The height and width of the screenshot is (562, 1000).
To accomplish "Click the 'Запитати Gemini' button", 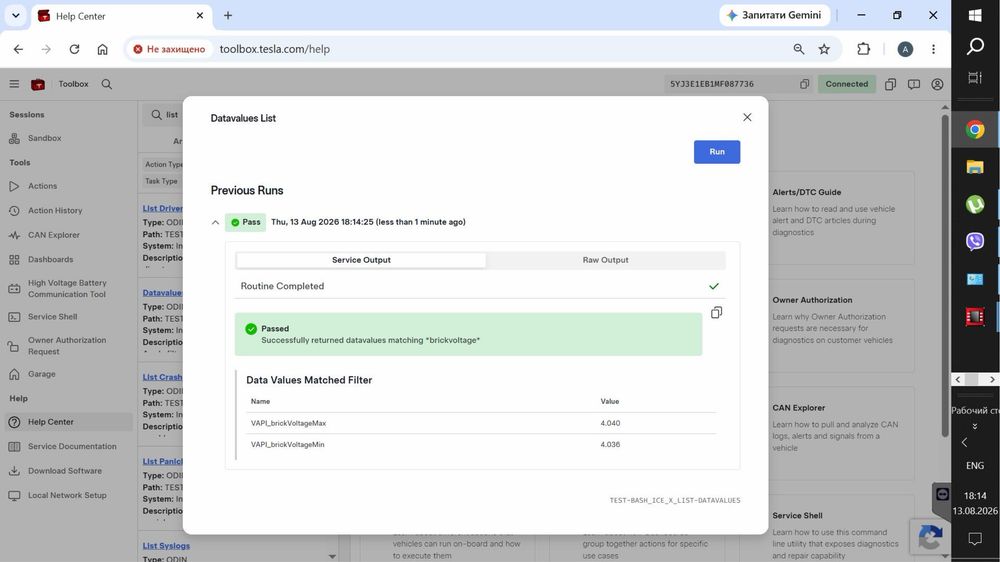I will [x=775, y=15].
